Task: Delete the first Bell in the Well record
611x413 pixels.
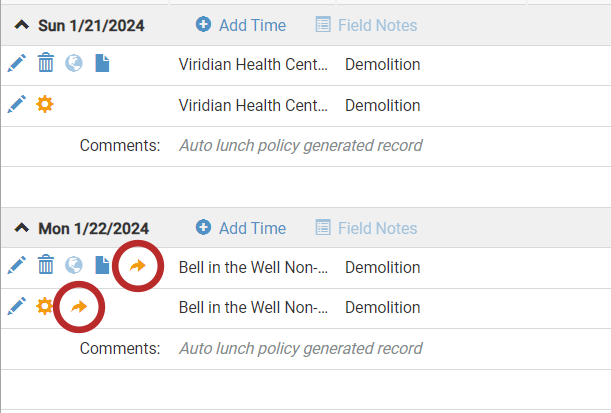Action: (x=46, y=265)
